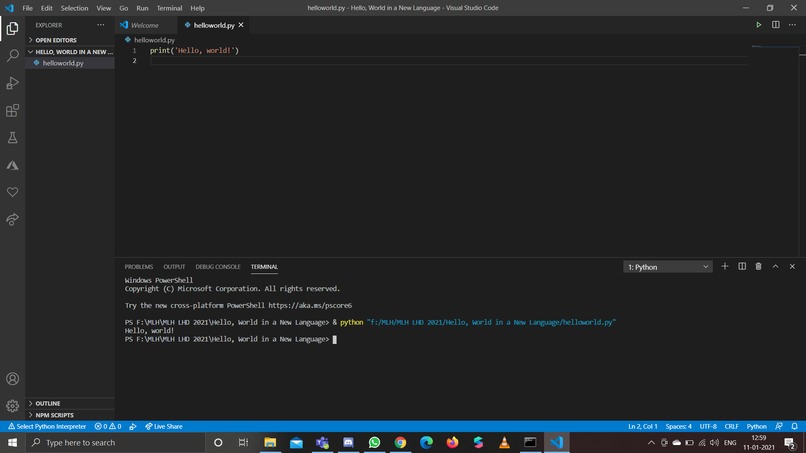Click UTF-8 encoding in status bar
Screen dimensions: 806x453
click(x=708, y=426)
